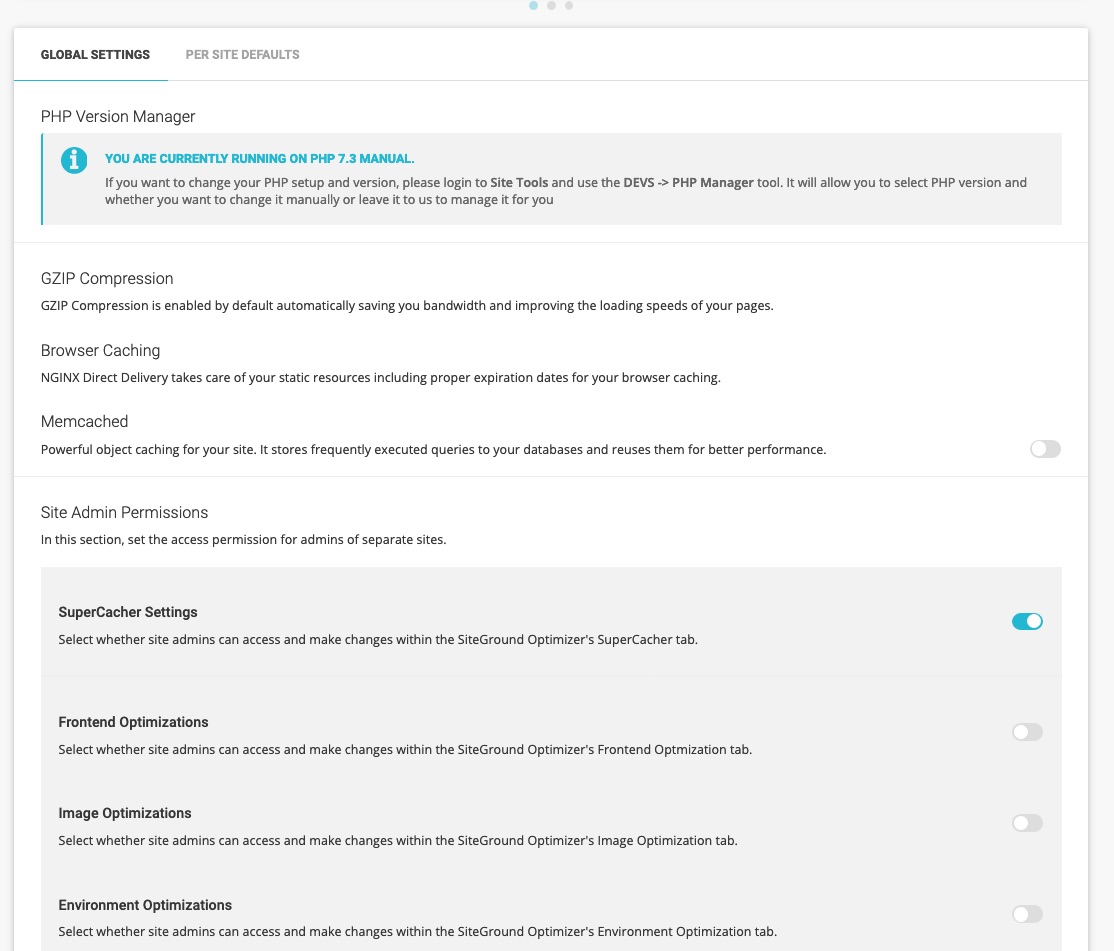Click 'GZIP Compression is enabled by default' description

[407, 305]
